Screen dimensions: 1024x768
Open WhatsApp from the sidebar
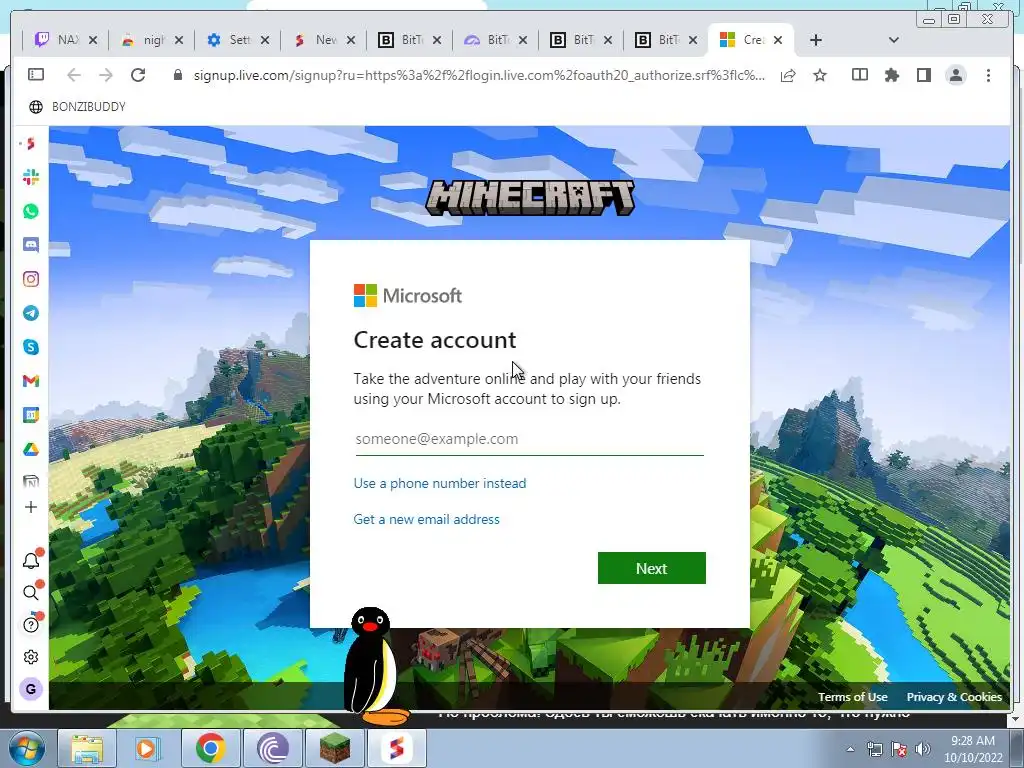(31, 211)
